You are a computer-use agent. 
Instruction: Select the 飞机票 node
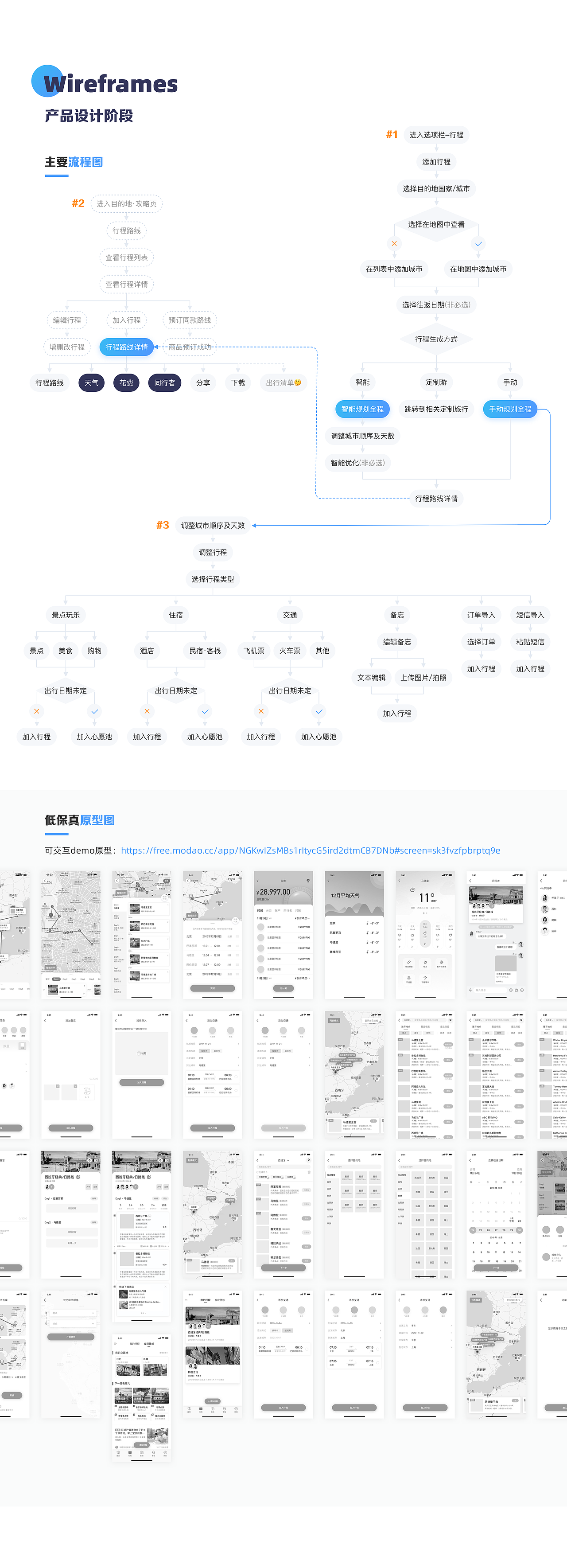pyautogui.click(x=254, y=651)
